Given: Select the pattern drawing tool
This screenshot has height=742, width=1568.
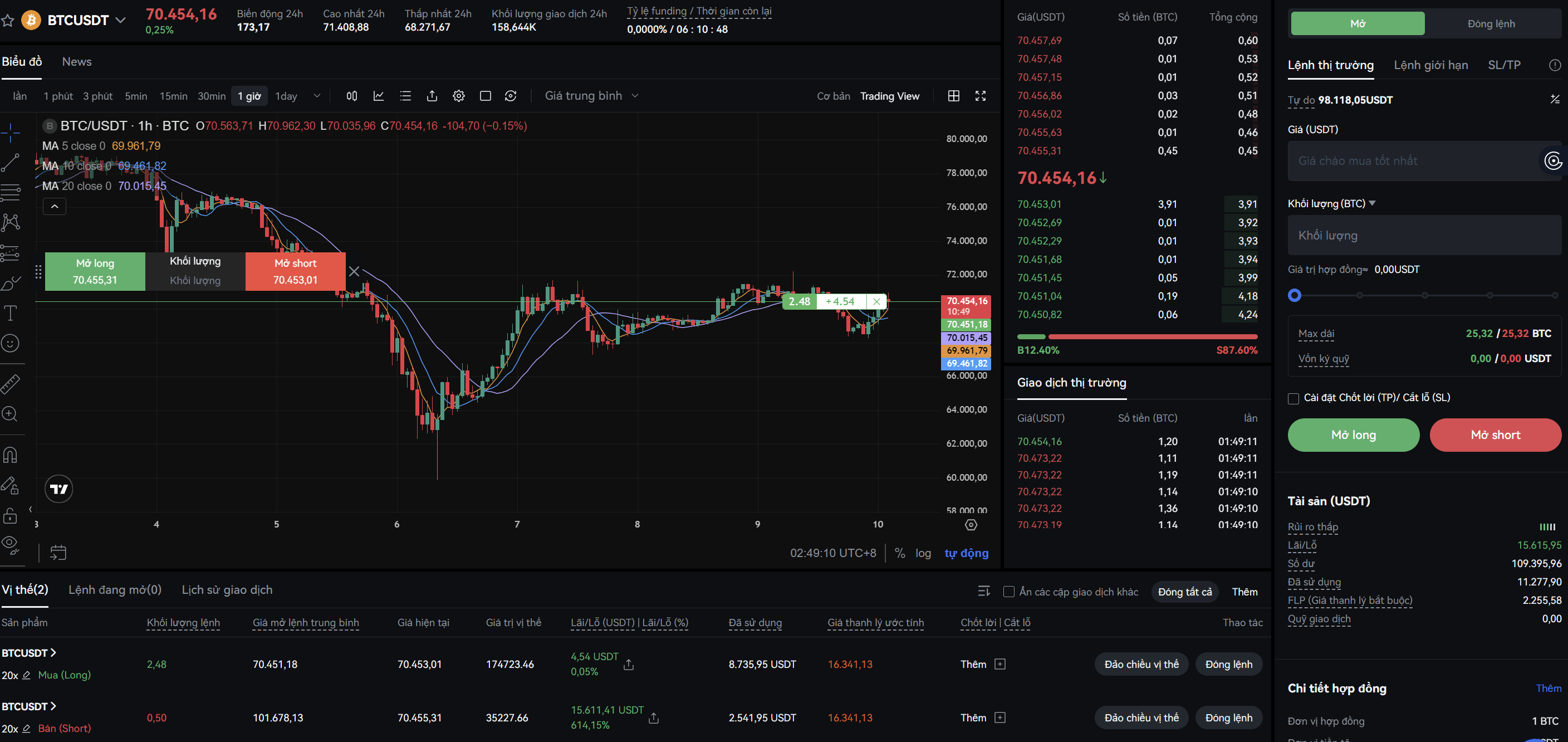Looking at the screenshot, I should (x=11, y=222).
